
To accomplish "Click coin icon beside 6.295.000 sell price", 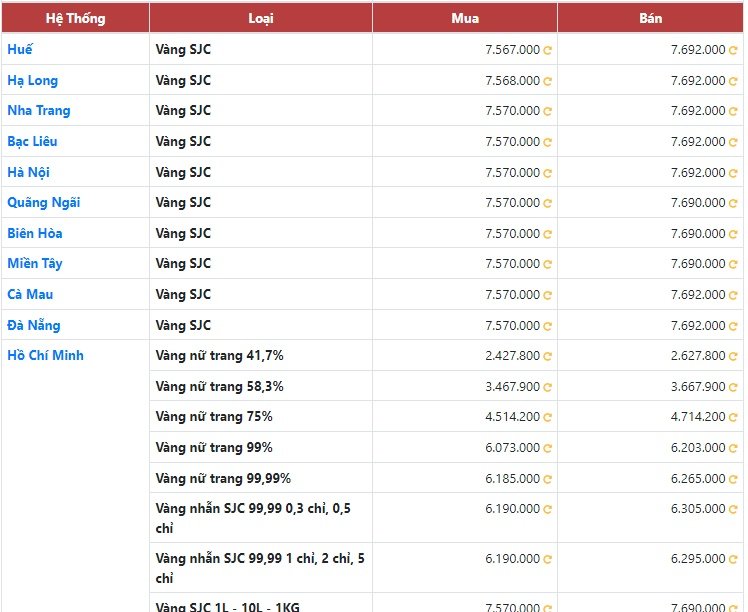I will point(733,559).
